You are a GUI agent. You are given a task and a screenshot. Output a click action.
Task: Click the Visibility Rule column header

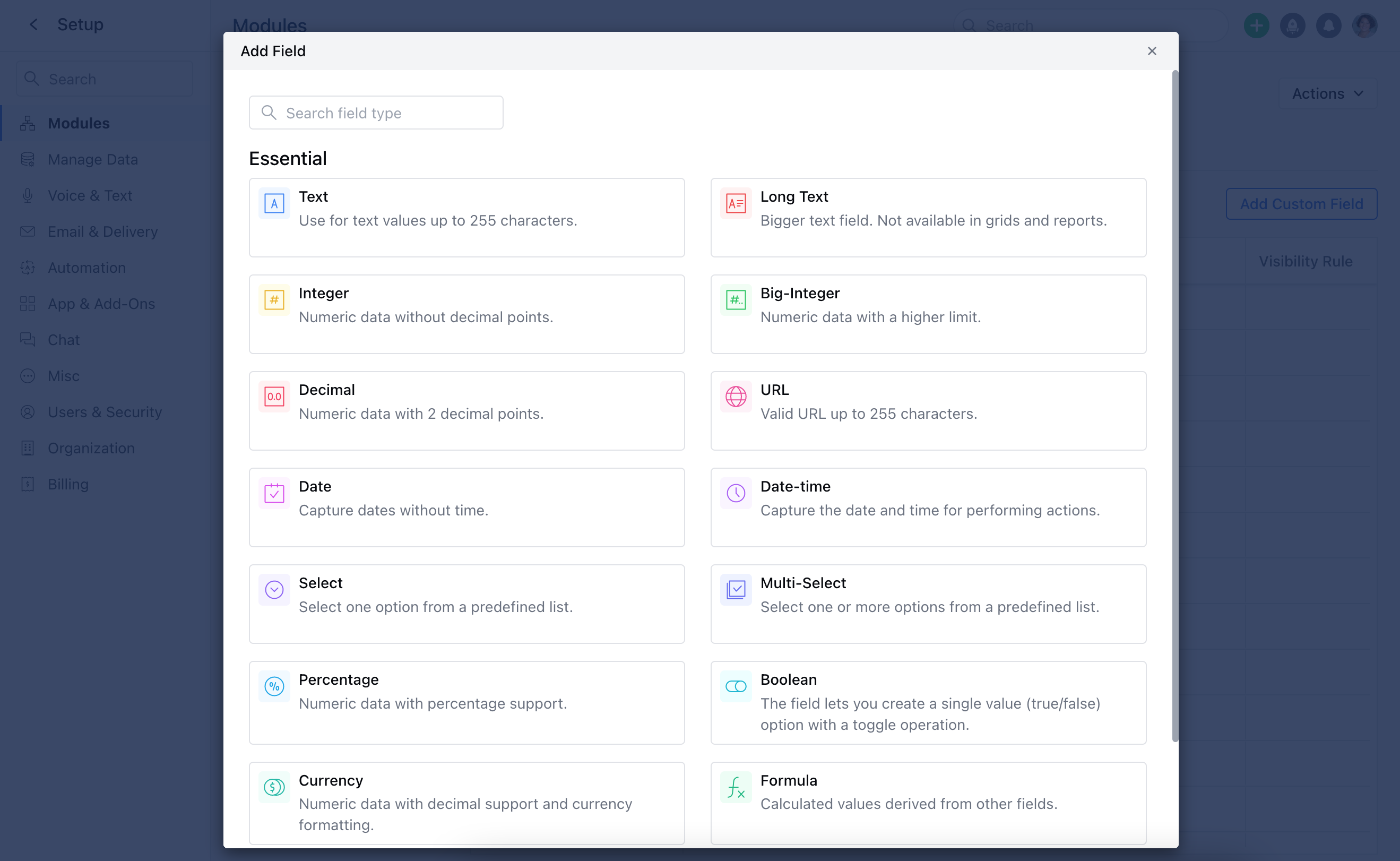click(x=1305, y=261)
